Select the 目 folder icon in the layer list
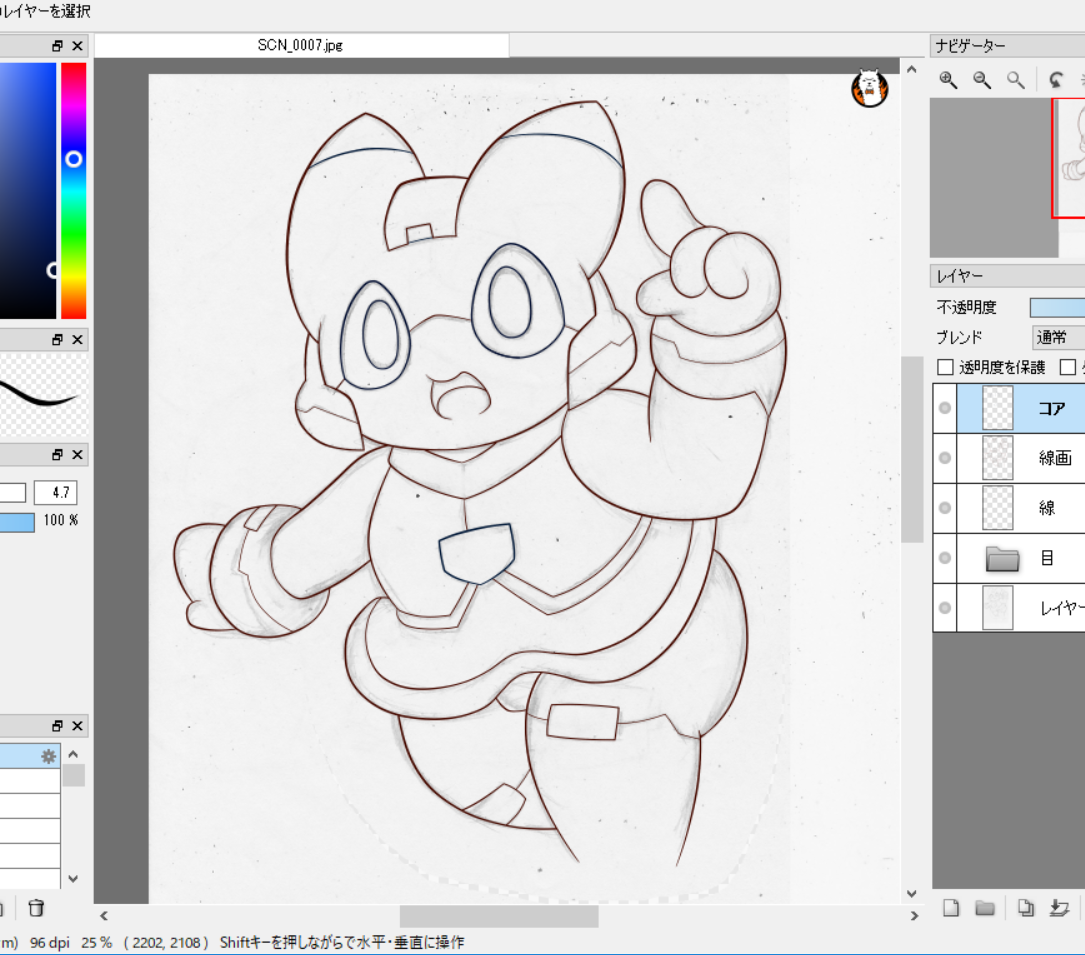The height and width of the screenshot is (955, 1085). 1002,558
